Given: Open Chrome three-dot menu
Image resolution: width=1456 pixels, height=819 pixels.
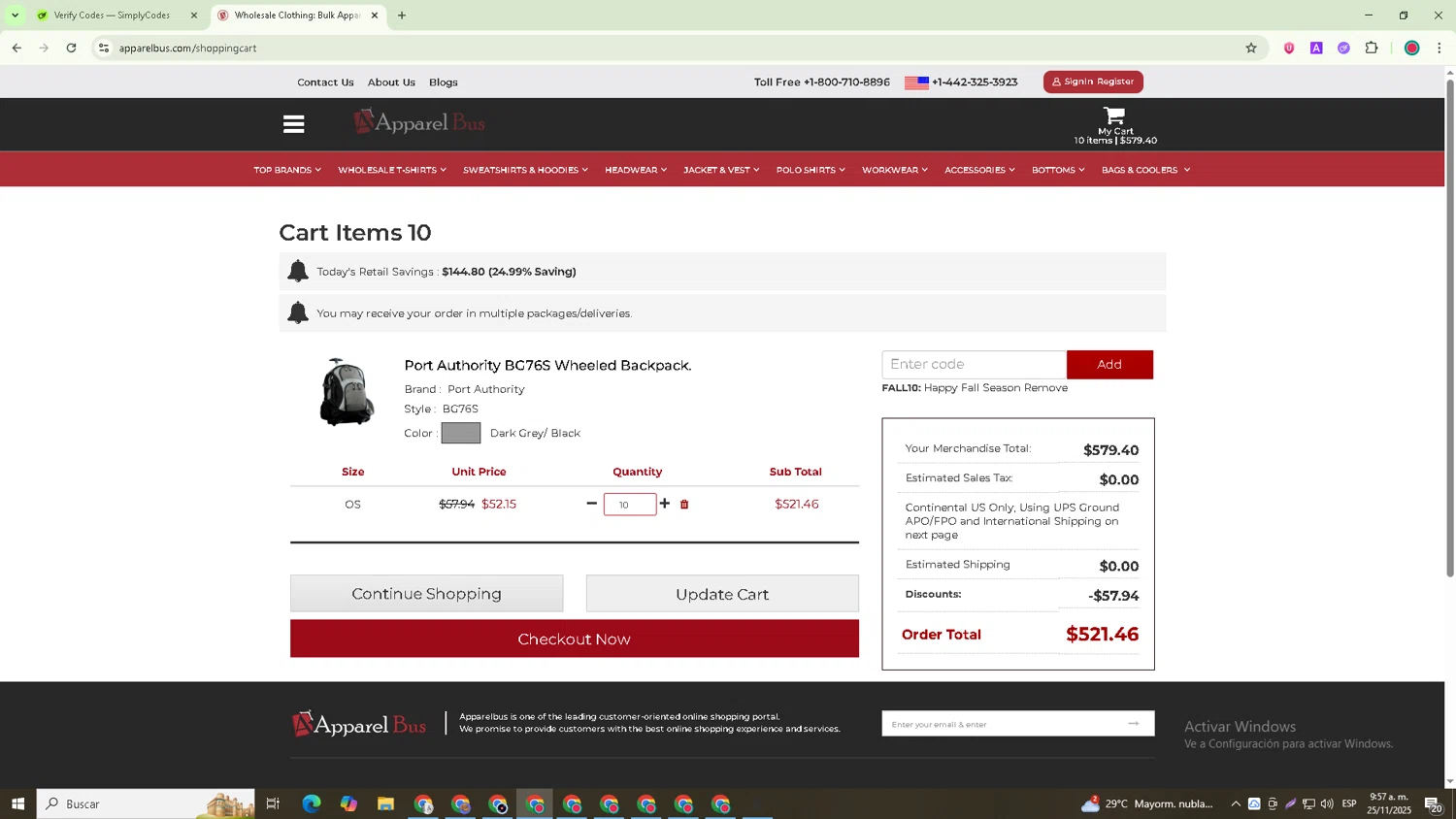Looking at the screenshot, I should pos(1439,48).
